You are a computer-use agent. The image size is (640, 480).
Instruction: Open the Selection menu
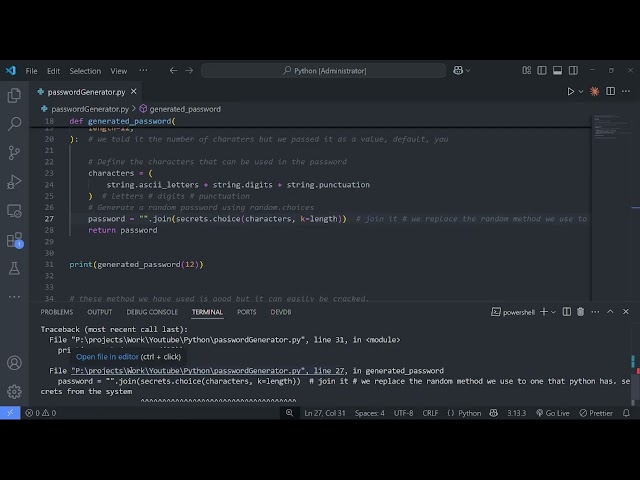tap(85, 71)
